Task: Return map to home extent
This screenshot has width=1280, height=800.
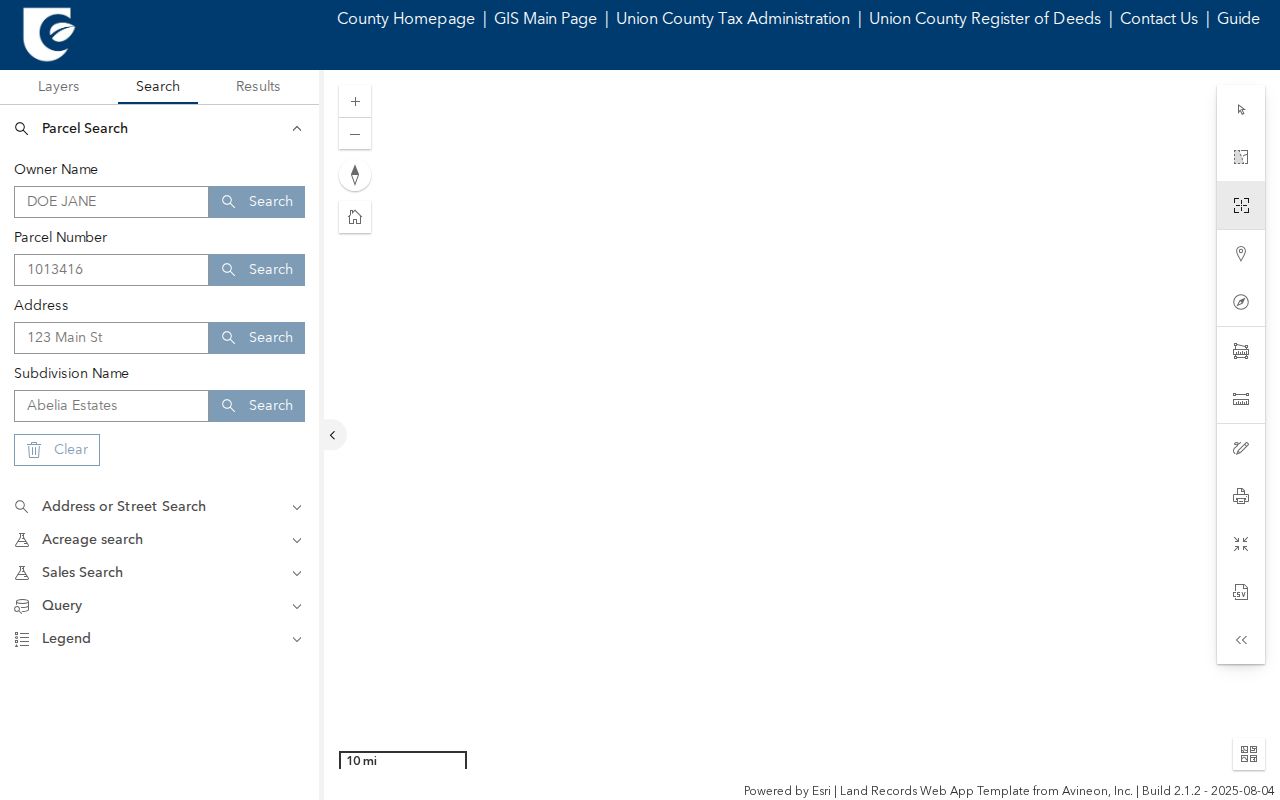Action: [x=355, y=217]
